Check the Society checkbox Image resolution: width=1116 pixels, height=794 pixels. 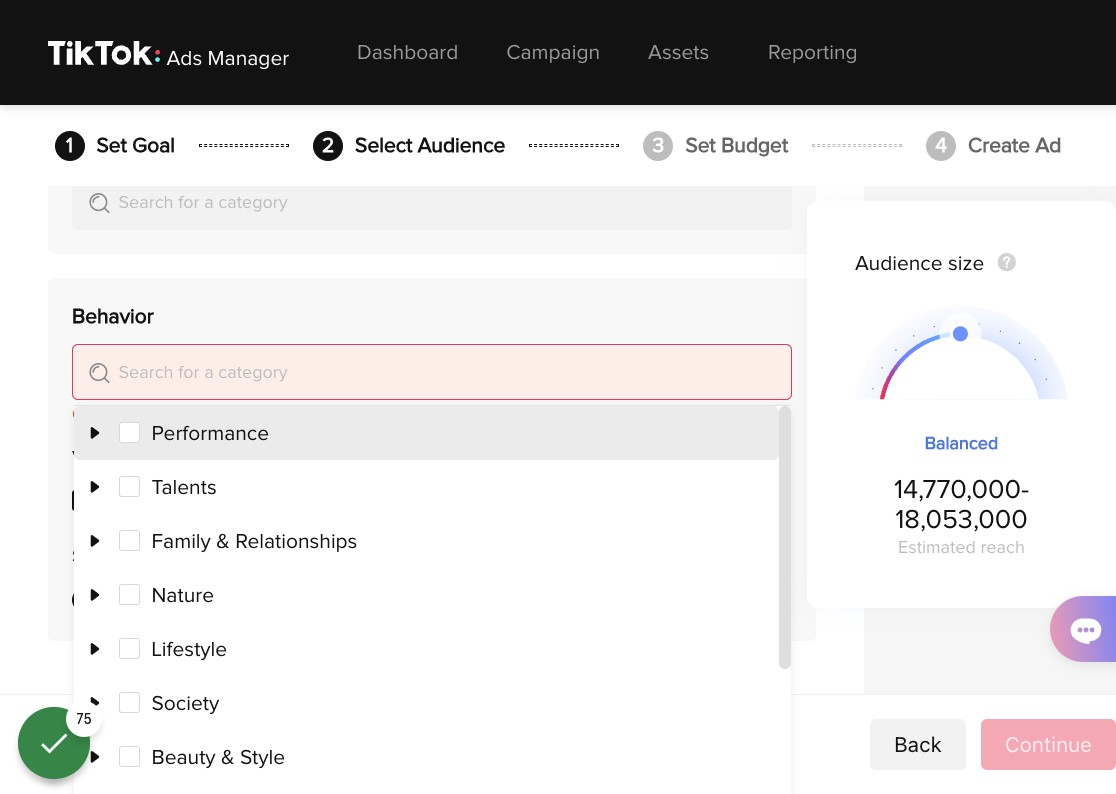(129, 703)
